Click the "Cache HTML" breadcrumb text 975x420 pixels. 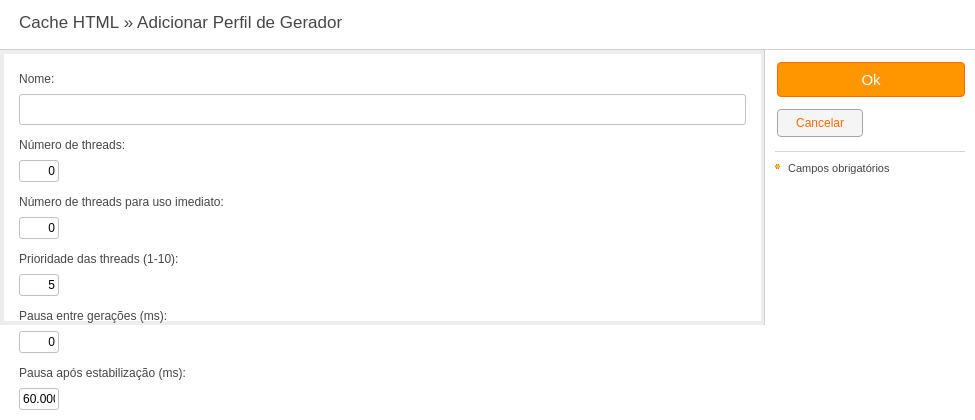[x=69, y=22]
